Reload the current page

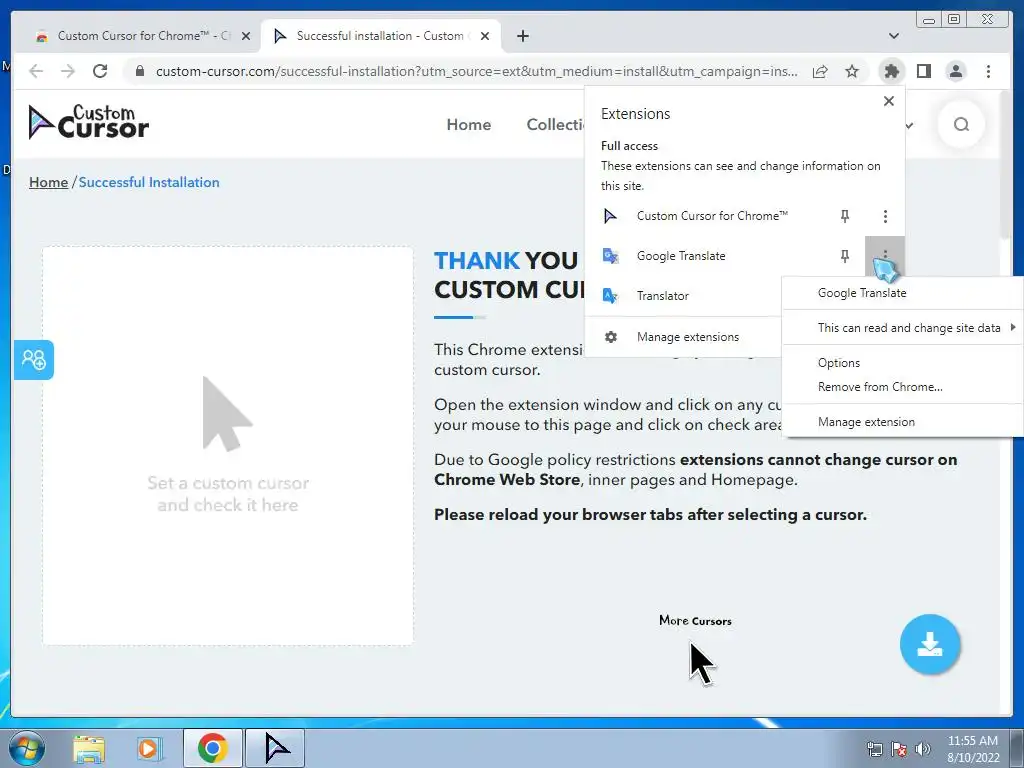point(100,71)
